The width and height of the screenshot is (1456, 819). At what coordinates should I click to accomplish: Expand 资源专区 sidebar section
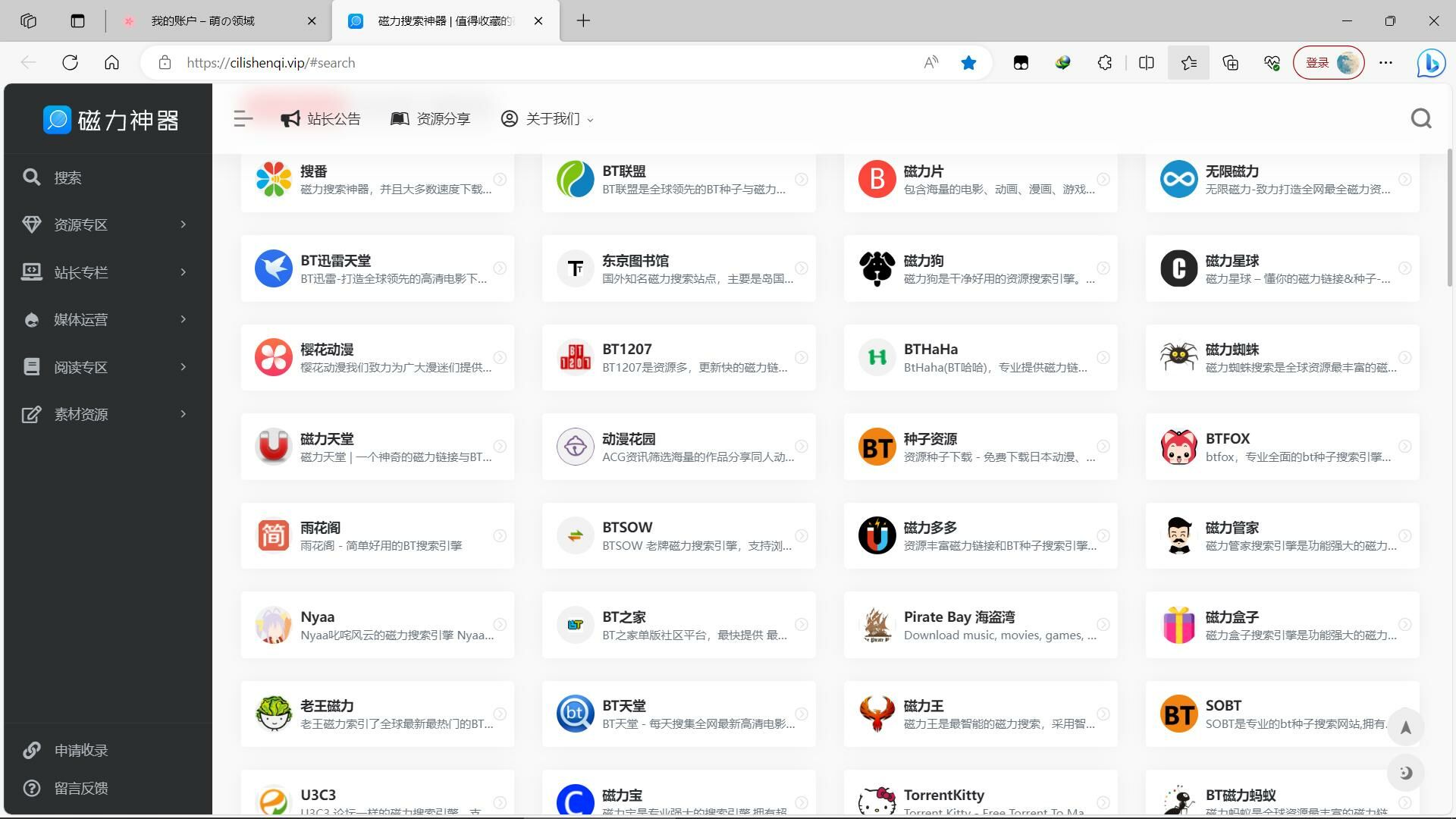106,224
